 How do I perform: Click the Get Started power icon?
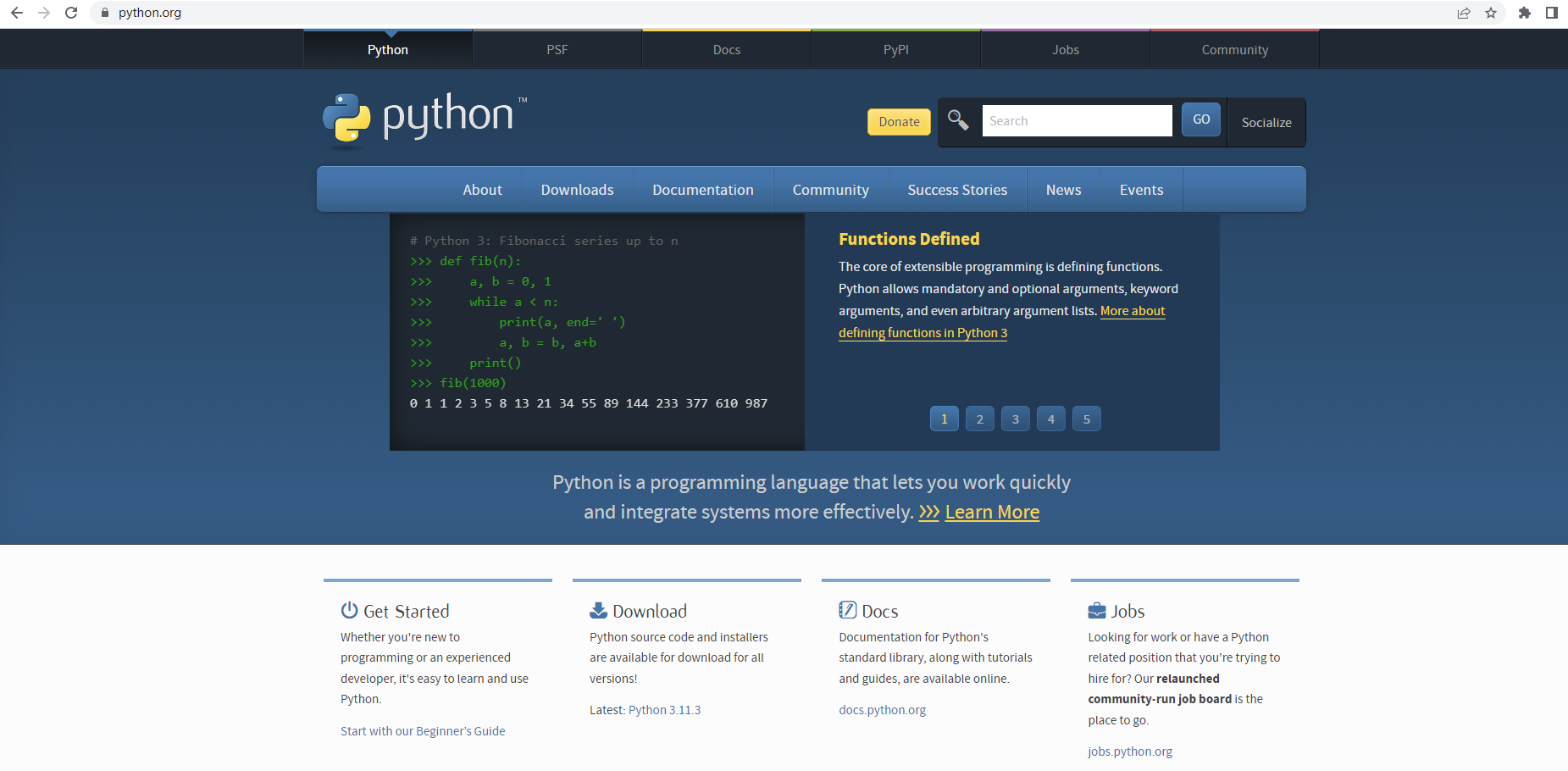pos(349,610)
